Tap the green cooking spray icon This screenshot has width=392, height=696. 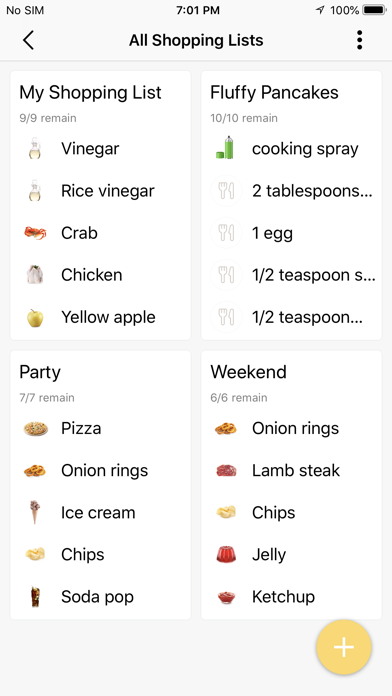pyautogui.click(x=226, y=148)
